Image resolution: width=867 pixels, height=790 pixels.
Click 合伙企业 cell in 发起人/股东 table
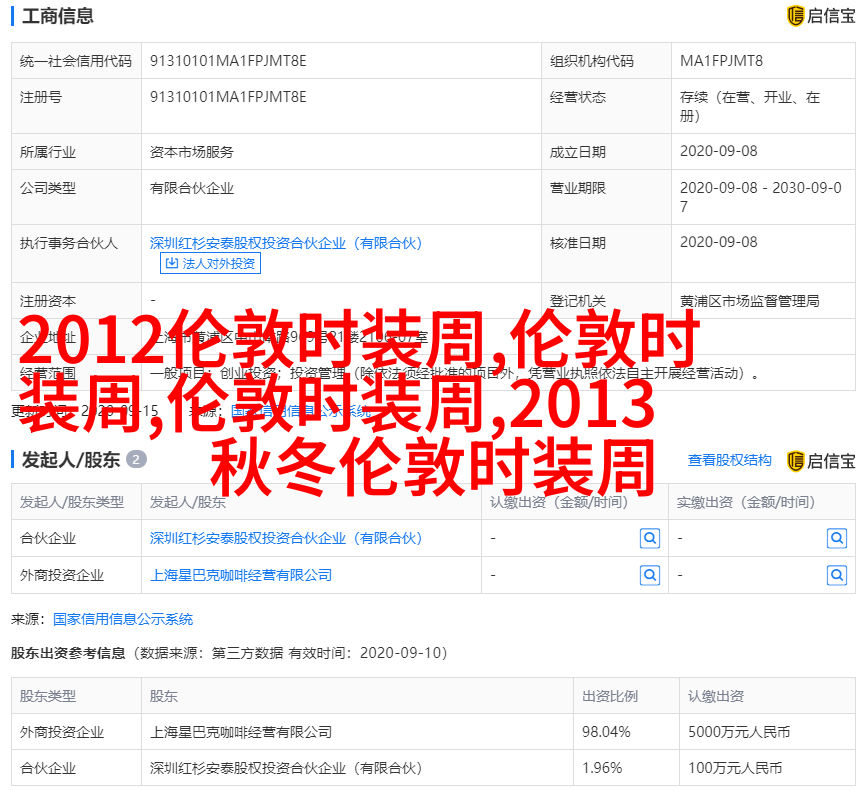pyautogui.click(x=48, y=538)
